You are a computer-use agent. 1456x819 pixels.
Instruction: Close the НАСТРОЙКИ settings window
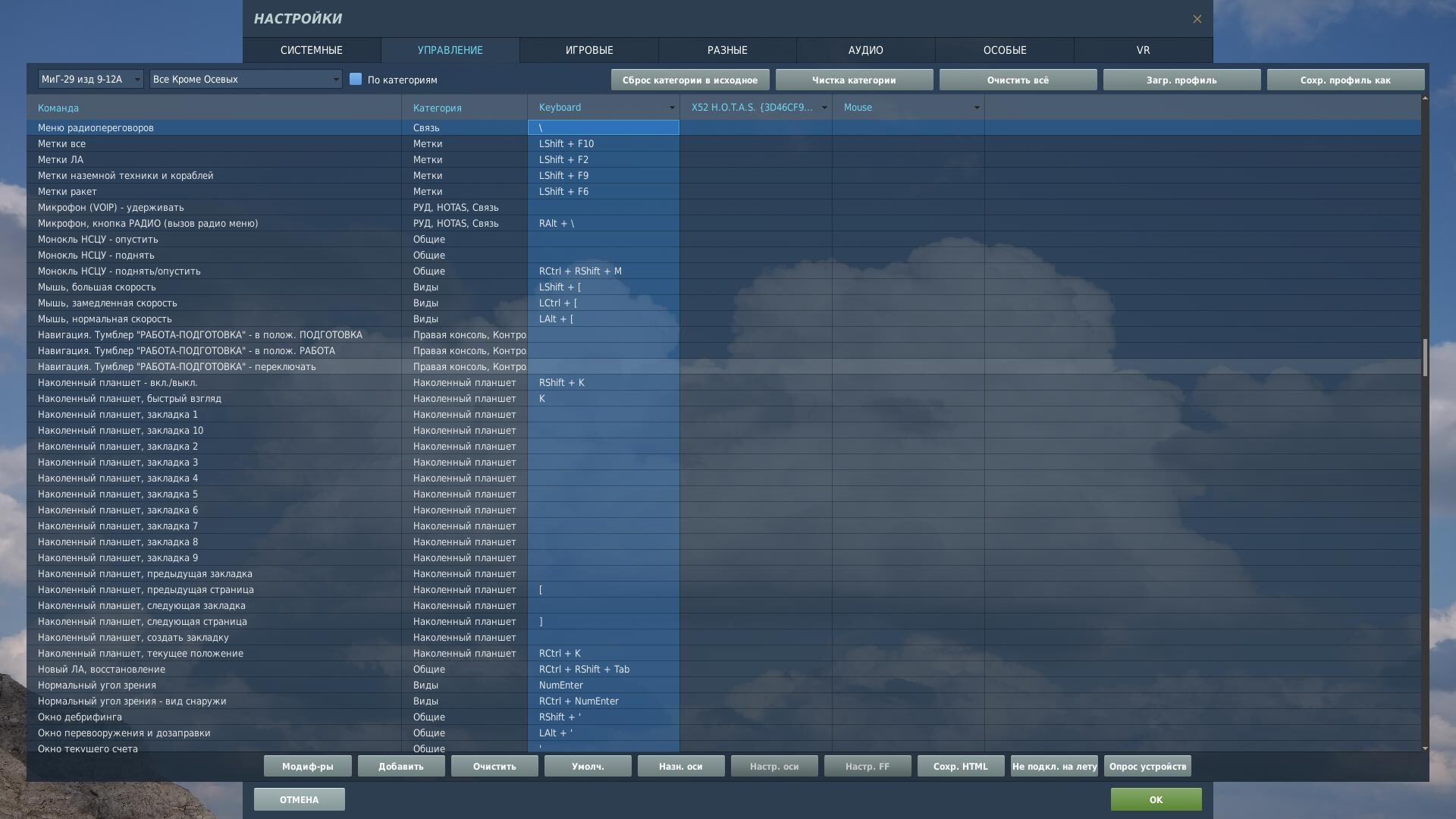(x=1197, y=19)
